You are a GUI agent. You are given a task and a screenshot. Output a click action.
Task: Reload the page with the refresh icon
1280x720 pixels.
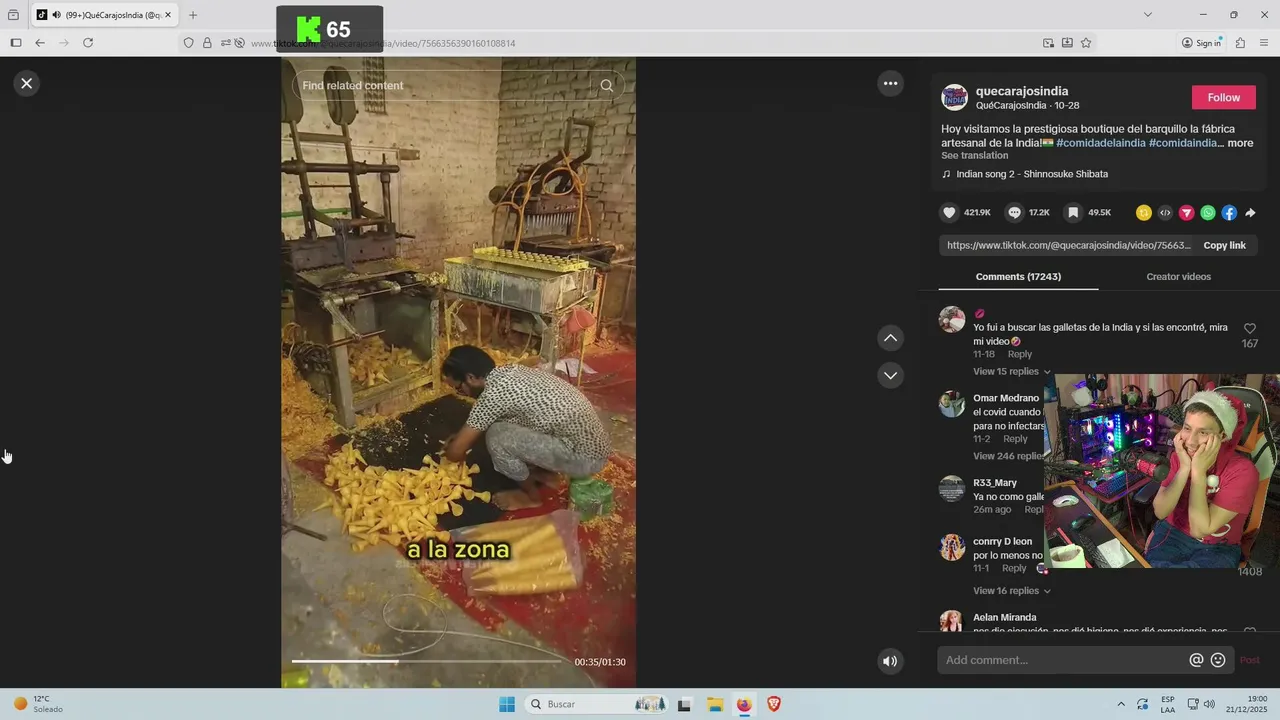[x=88, y=43]
